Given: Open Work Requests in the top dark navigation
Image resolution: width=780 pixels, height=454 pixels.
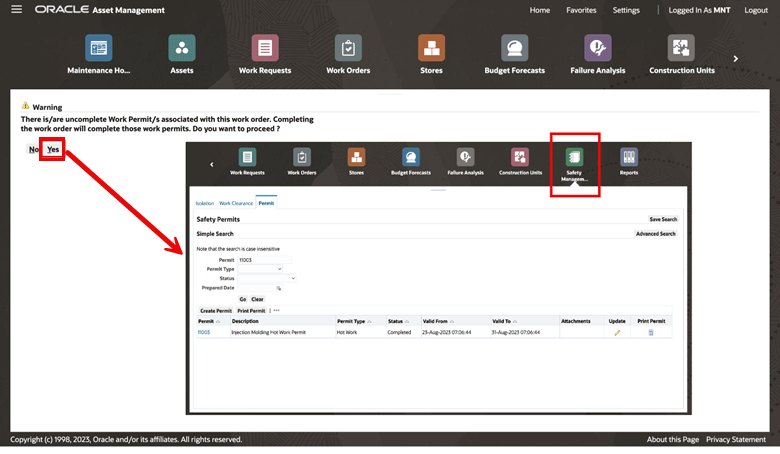Looking at the screenshot, I should pyautogui.click(x=265, y=48).
